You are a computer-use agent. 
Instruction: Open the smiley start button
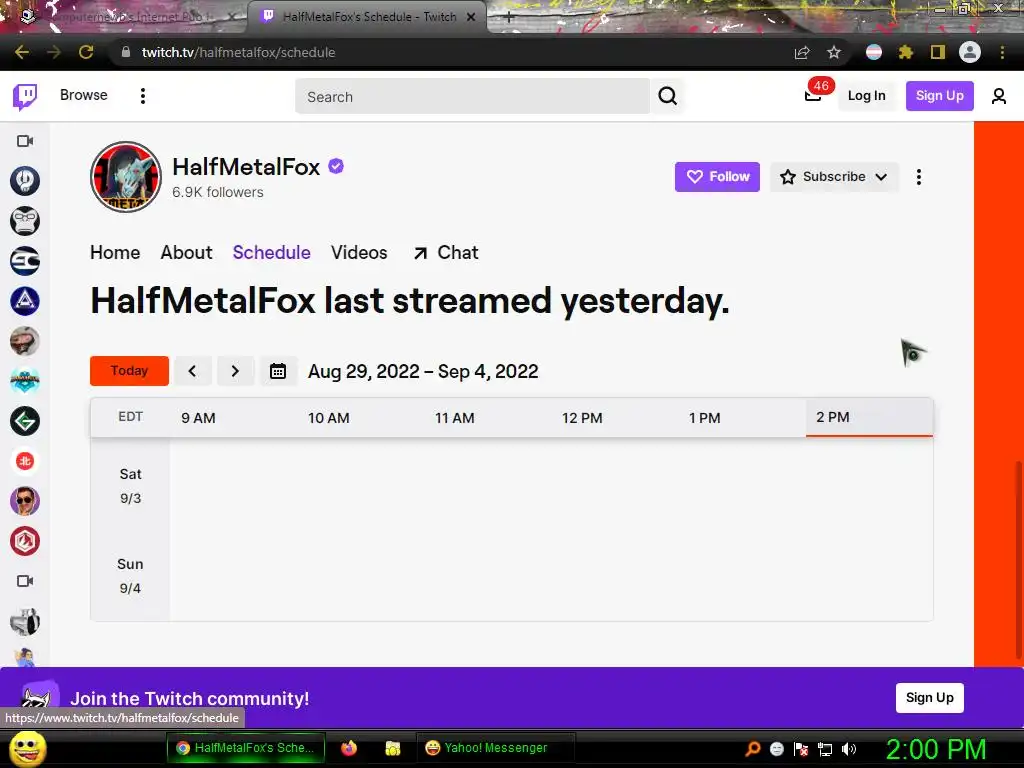click(x=27, y=748)
